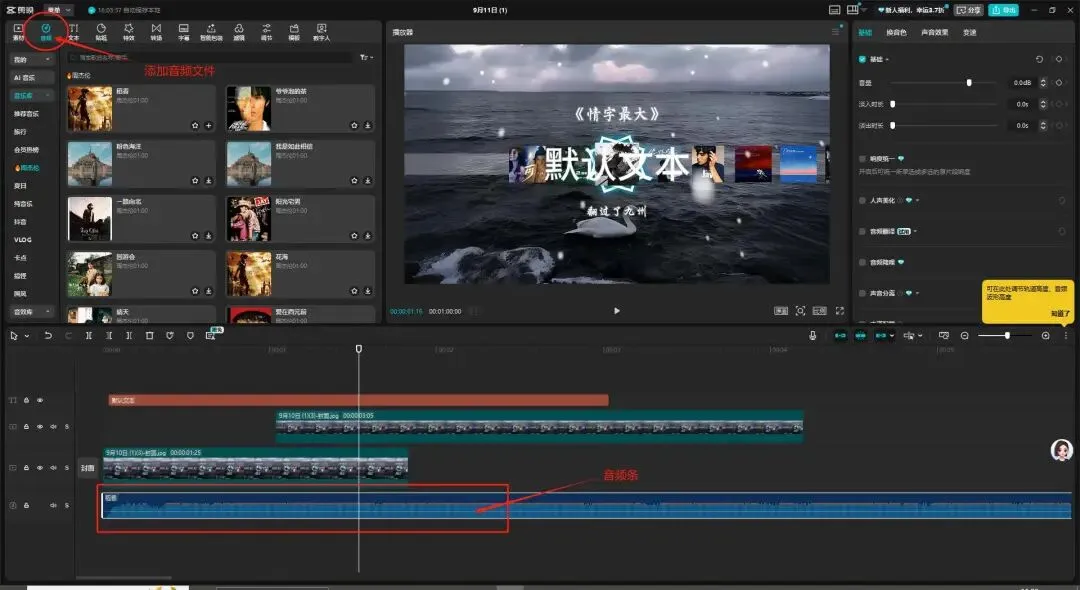Click fullscreen icon in the player
This screenshot has width=1080, height=590.
tap(838, 311)
